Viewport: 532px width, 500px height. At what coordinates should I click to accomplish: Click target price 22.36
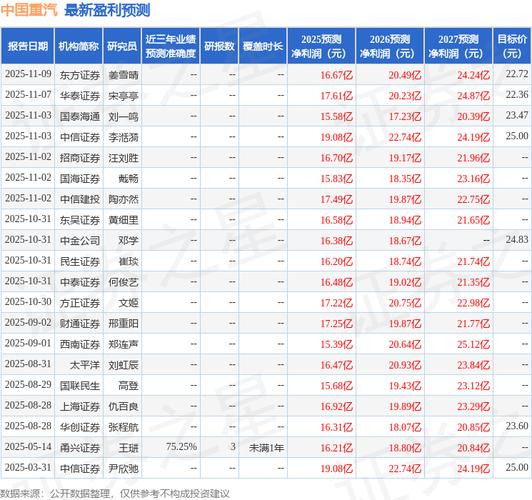point(517,95)
